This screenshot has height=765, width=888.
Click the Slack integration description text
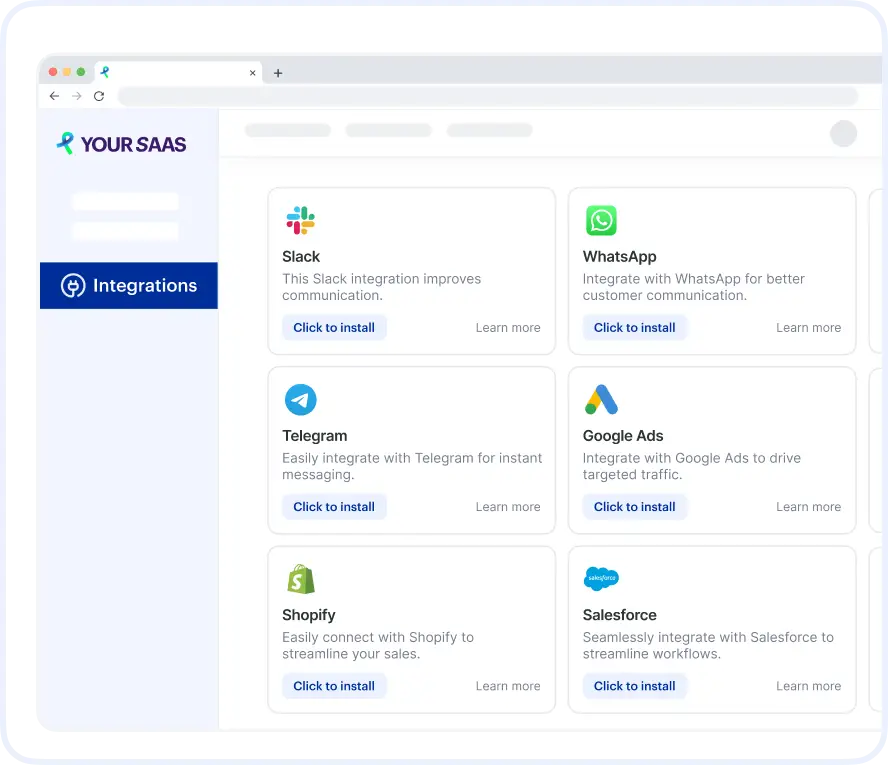point(381,287)
